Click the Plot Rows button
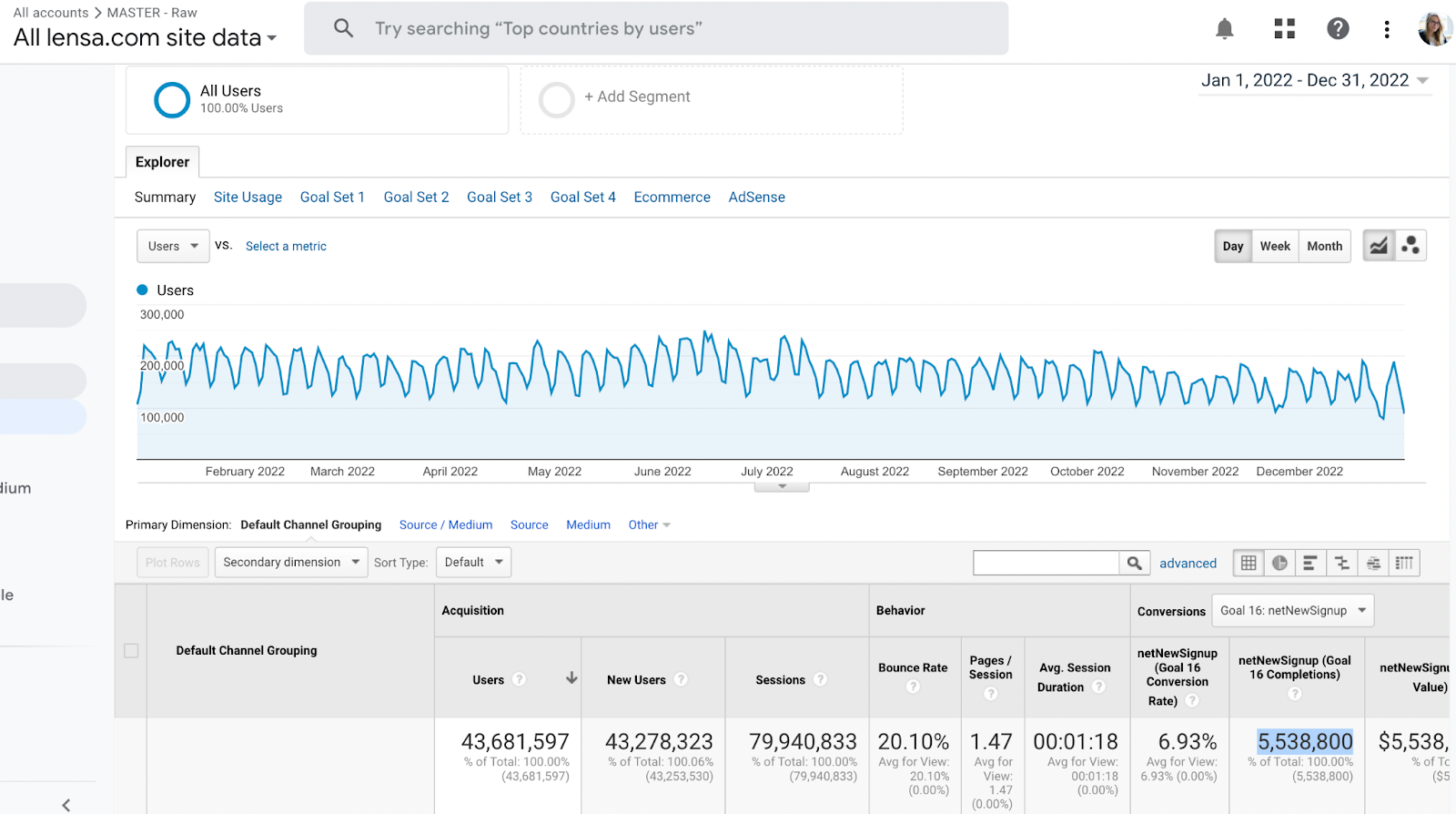The width and height of the screenshot is (1456, 814). [x=173, y=562]
